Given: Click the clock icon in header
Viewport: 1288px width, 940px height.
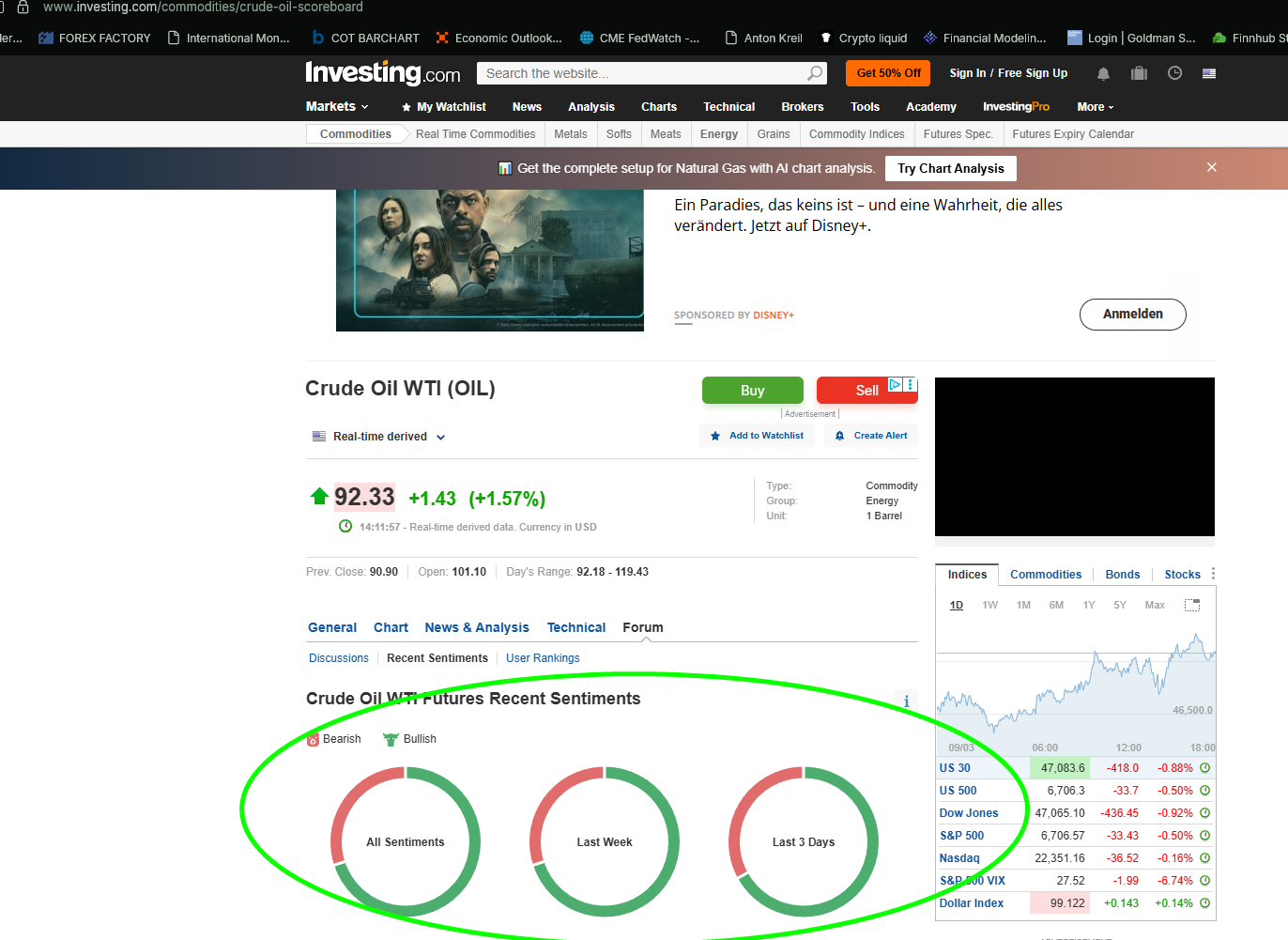Looking at the screenshot, I should click(1174, 73).
